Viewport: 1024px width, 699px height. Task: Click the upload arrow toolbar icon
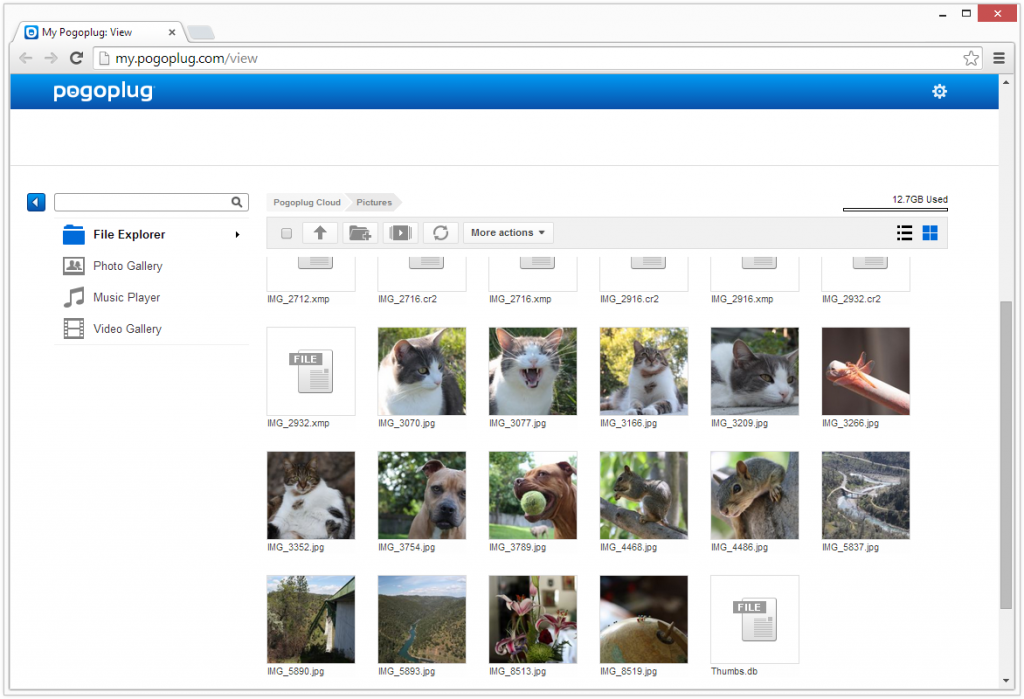[320, 233]
